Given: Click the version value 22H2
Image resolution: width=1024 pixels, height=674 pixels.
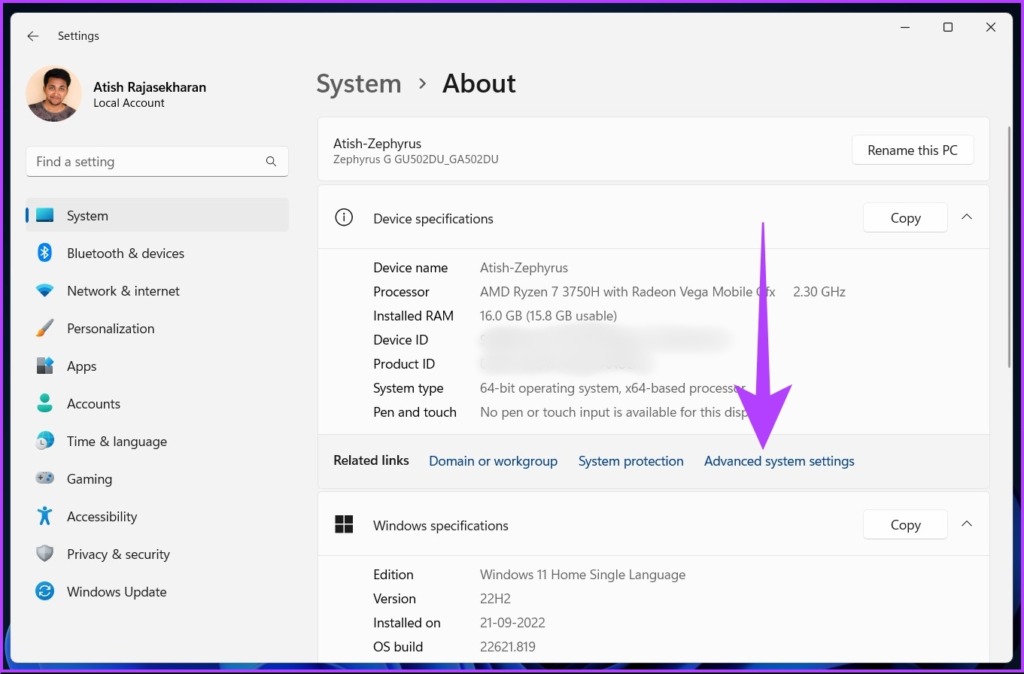Looking at the screenshot, I should [495, 599].
